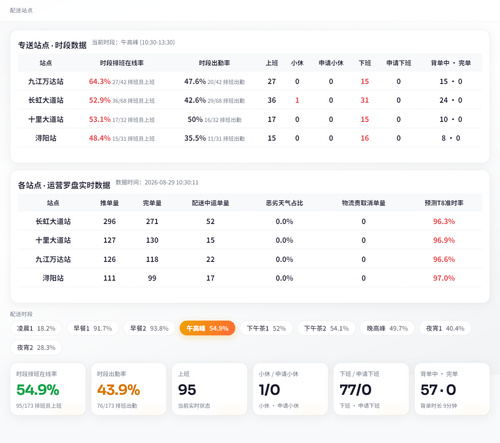The height and width of the screenshot is (443, 500).
Task: Click the 52 配送中运单量 value
Action: [x=210, y=221]
